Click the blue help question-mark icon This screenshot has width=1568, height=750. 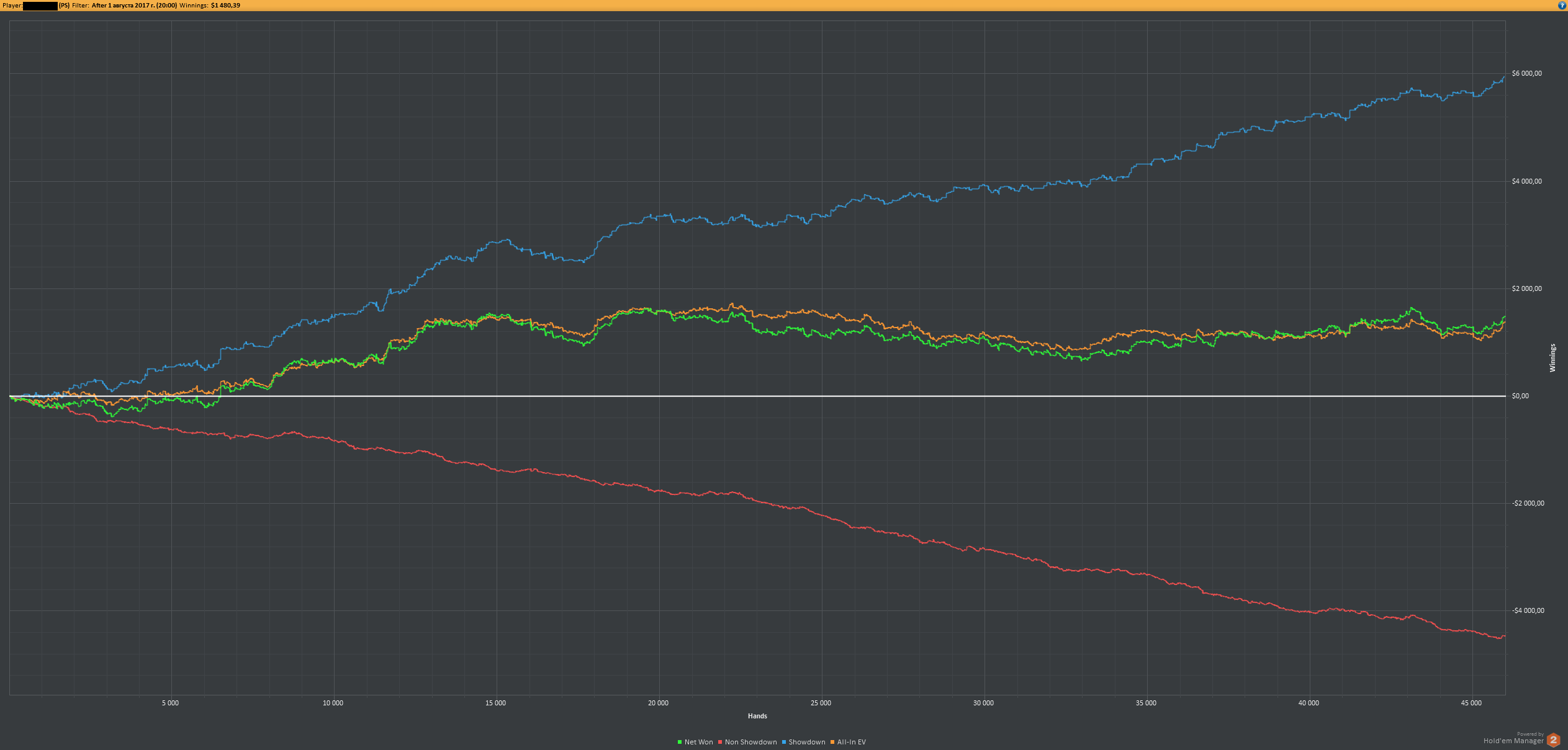click(1562, 5)
